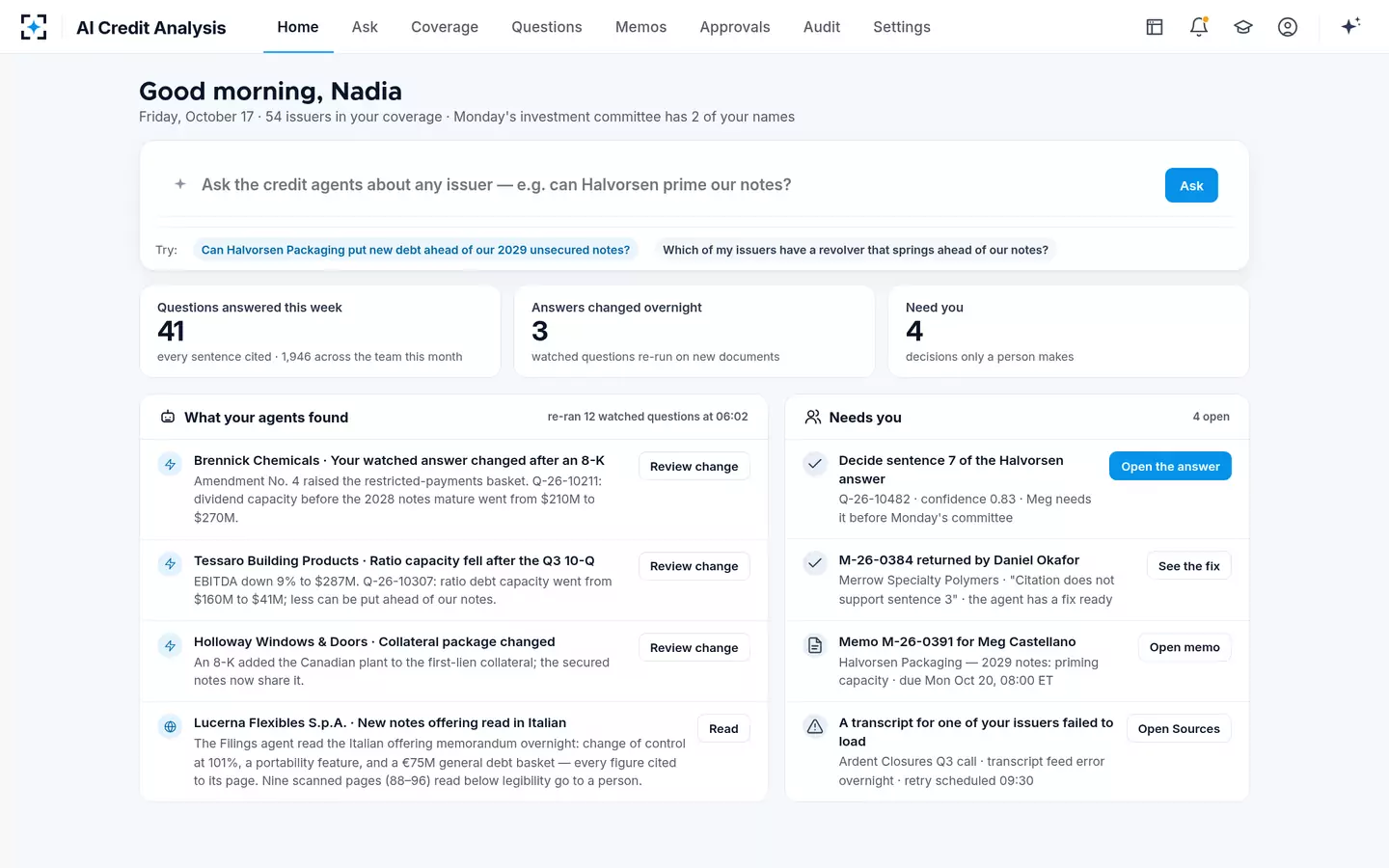Click the robot icon in What your agents found
The height and width of the screenshot is (868, 1389).
pyautogui.click(x=168, y=417)
